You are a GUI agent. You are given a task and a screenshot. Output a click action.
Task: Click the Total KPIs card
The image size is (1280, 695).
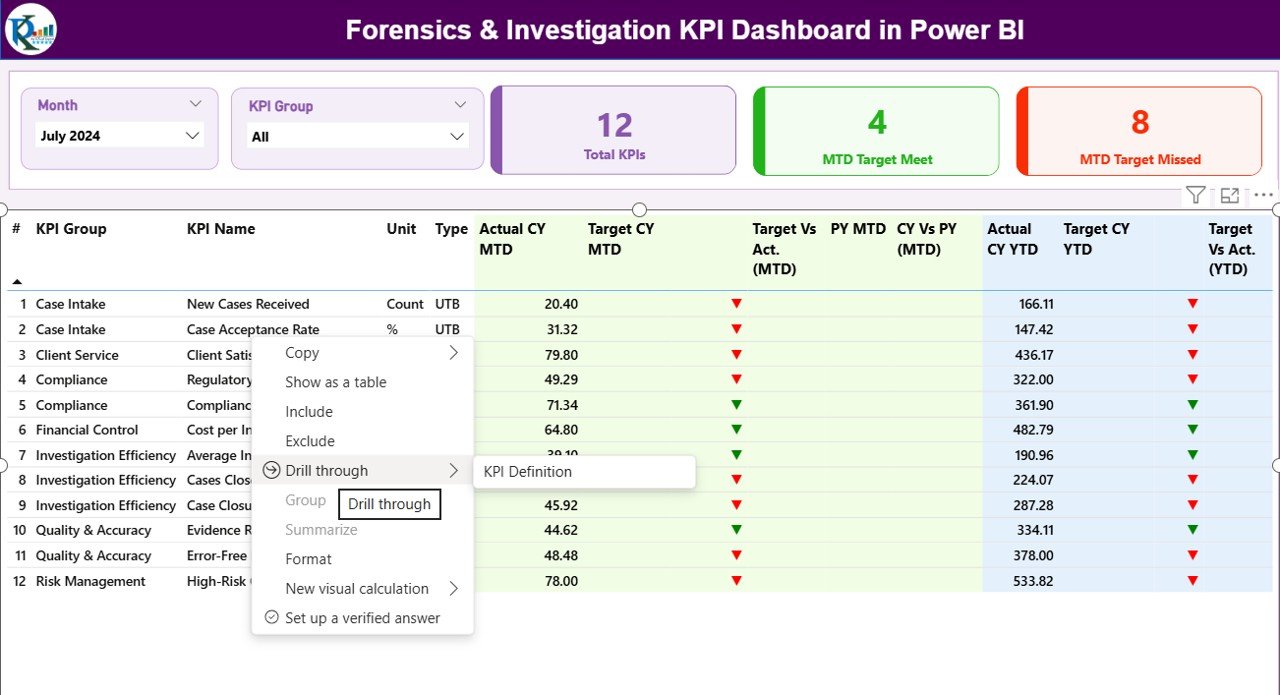coord(614,131)
